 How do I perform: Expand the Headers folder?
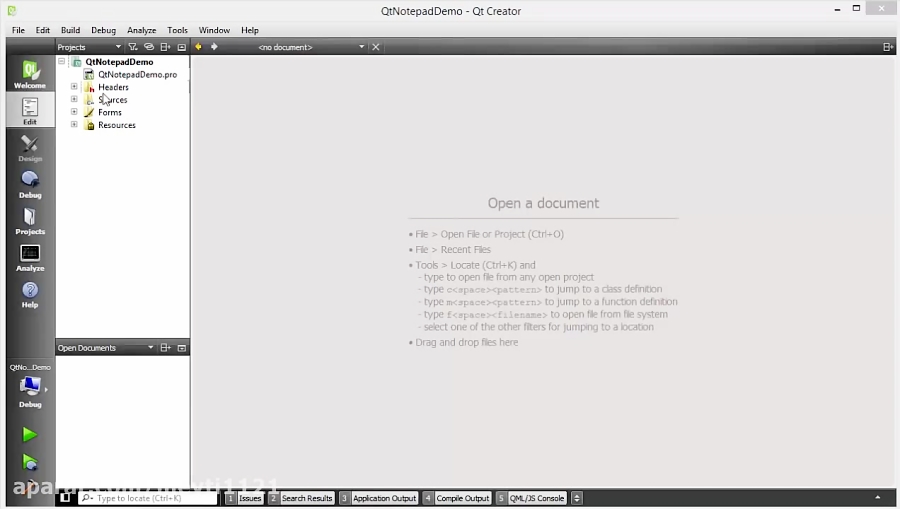pos(74,87)
